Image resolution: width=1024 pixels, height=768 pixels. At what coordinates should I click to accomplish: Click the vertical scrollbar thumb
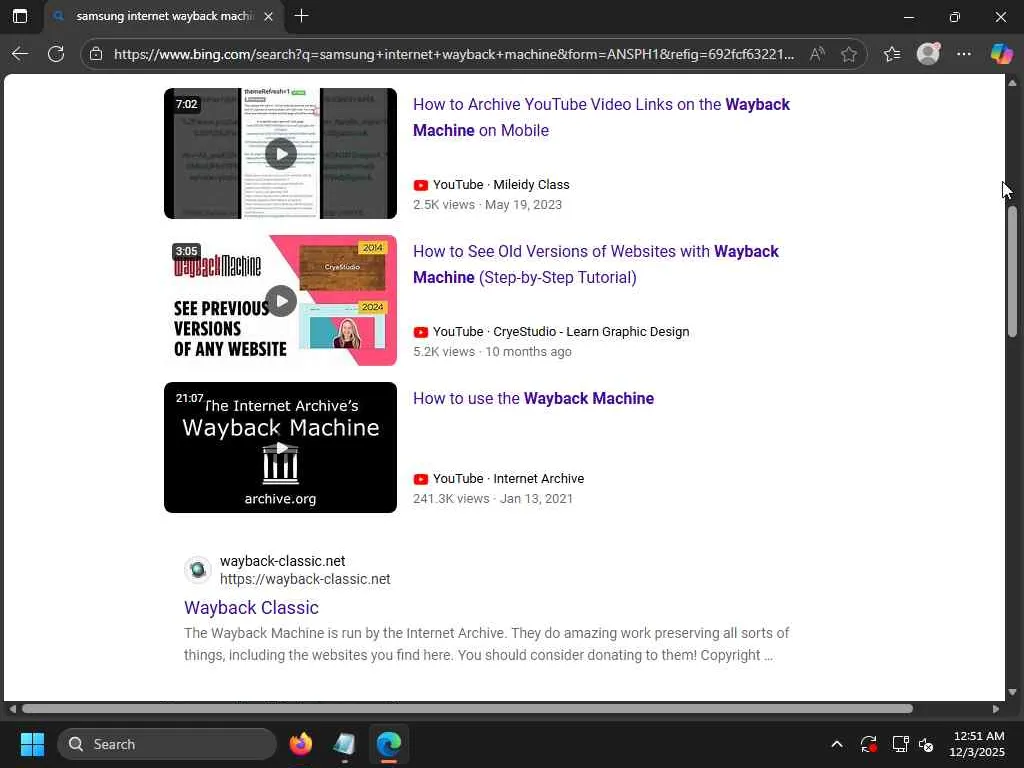click(1012, 272)
